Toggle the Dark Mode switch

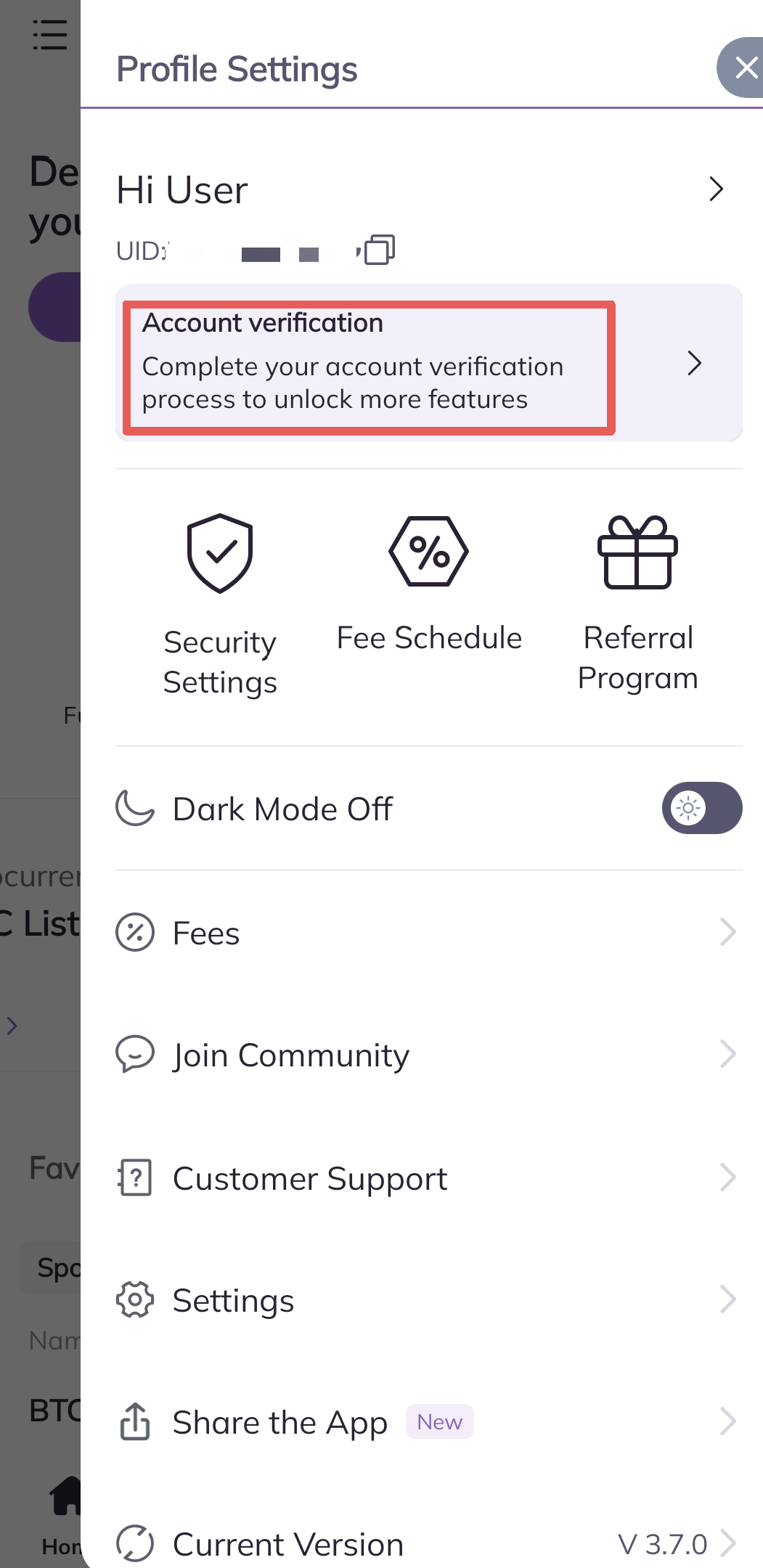pyautogui.click(x=701, y=808)
